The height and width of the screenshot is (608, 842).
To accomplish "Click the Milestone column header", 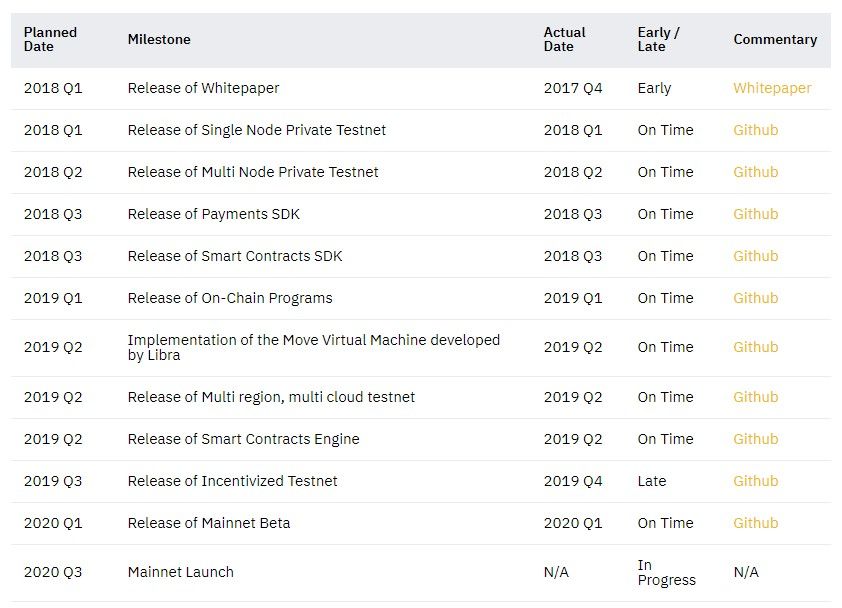I will 159,40.
